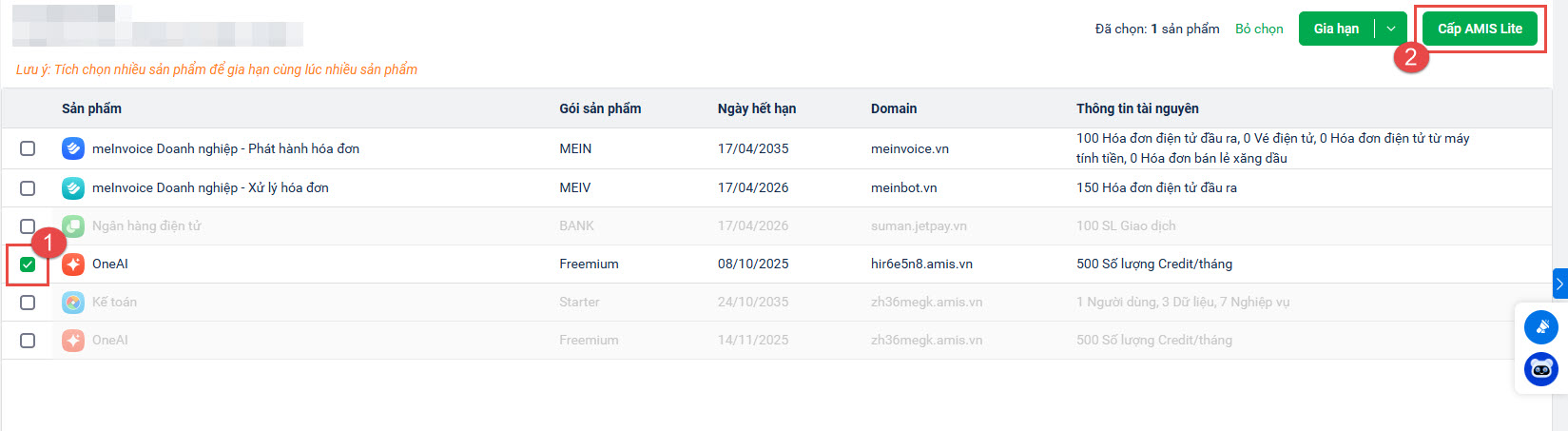Screen dimensions: 1568x431
Task: Click the Ngày hết hạn column header
Action: pyautogui.click(x=756, y=108)
